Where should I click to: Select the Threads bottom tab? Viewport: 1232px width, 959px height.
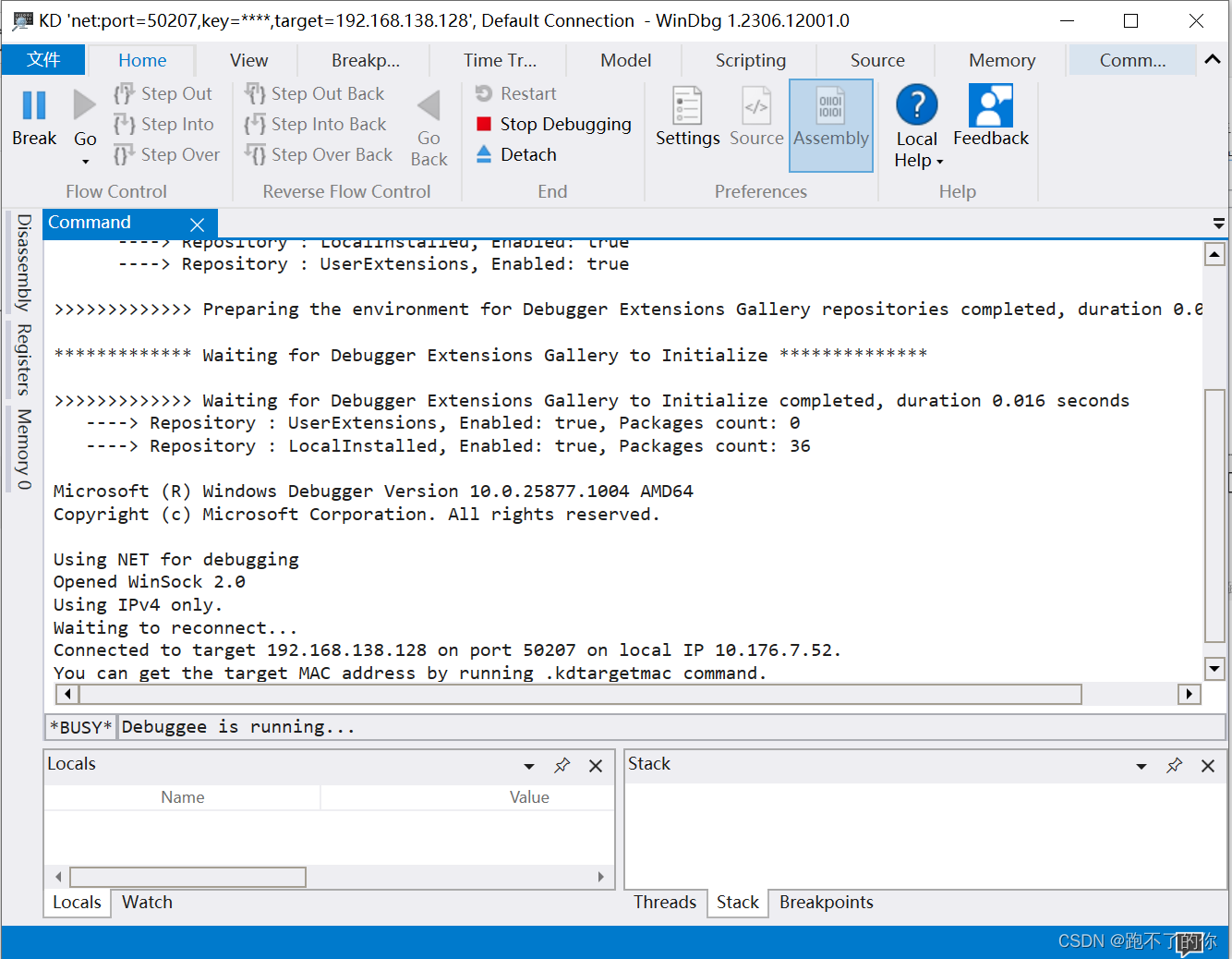665,903
